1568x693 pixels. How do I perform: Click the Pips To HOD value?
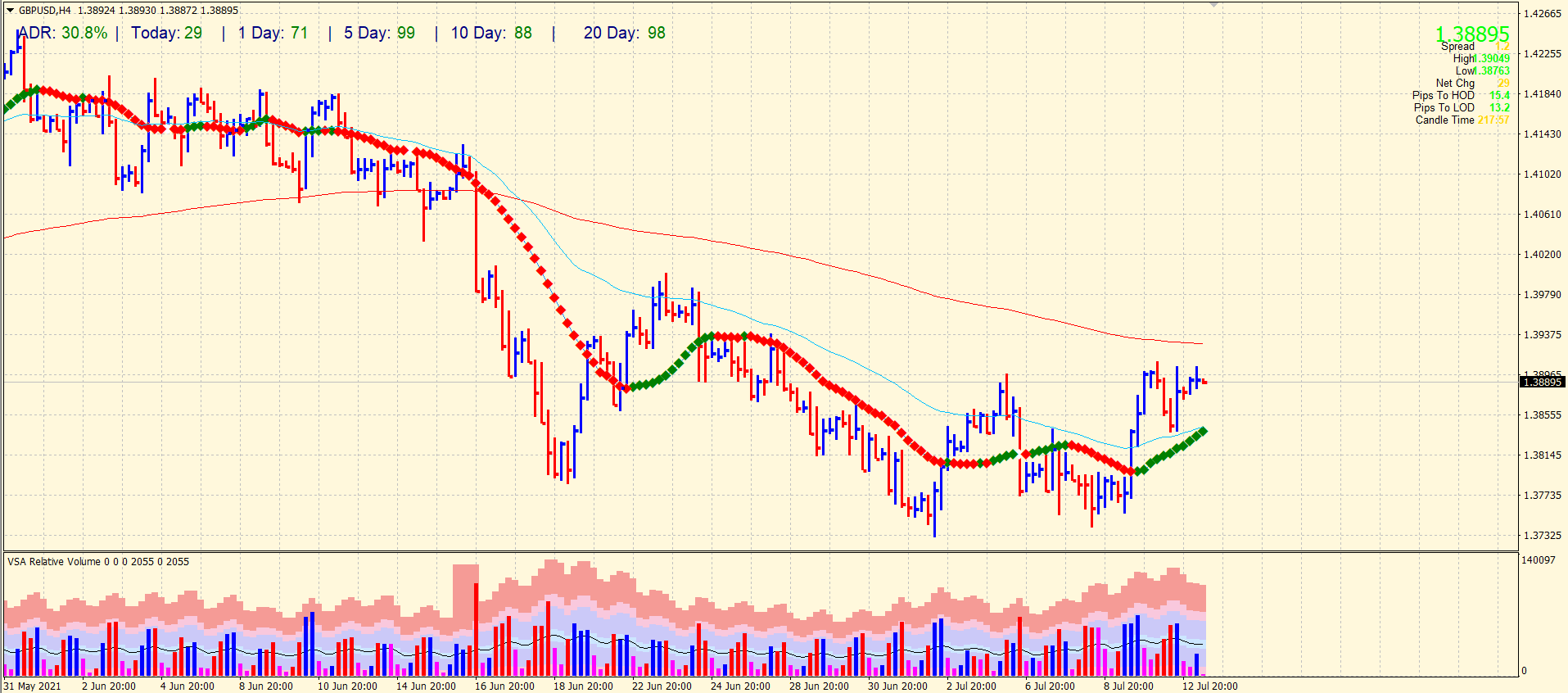(x=1499, y=95)
